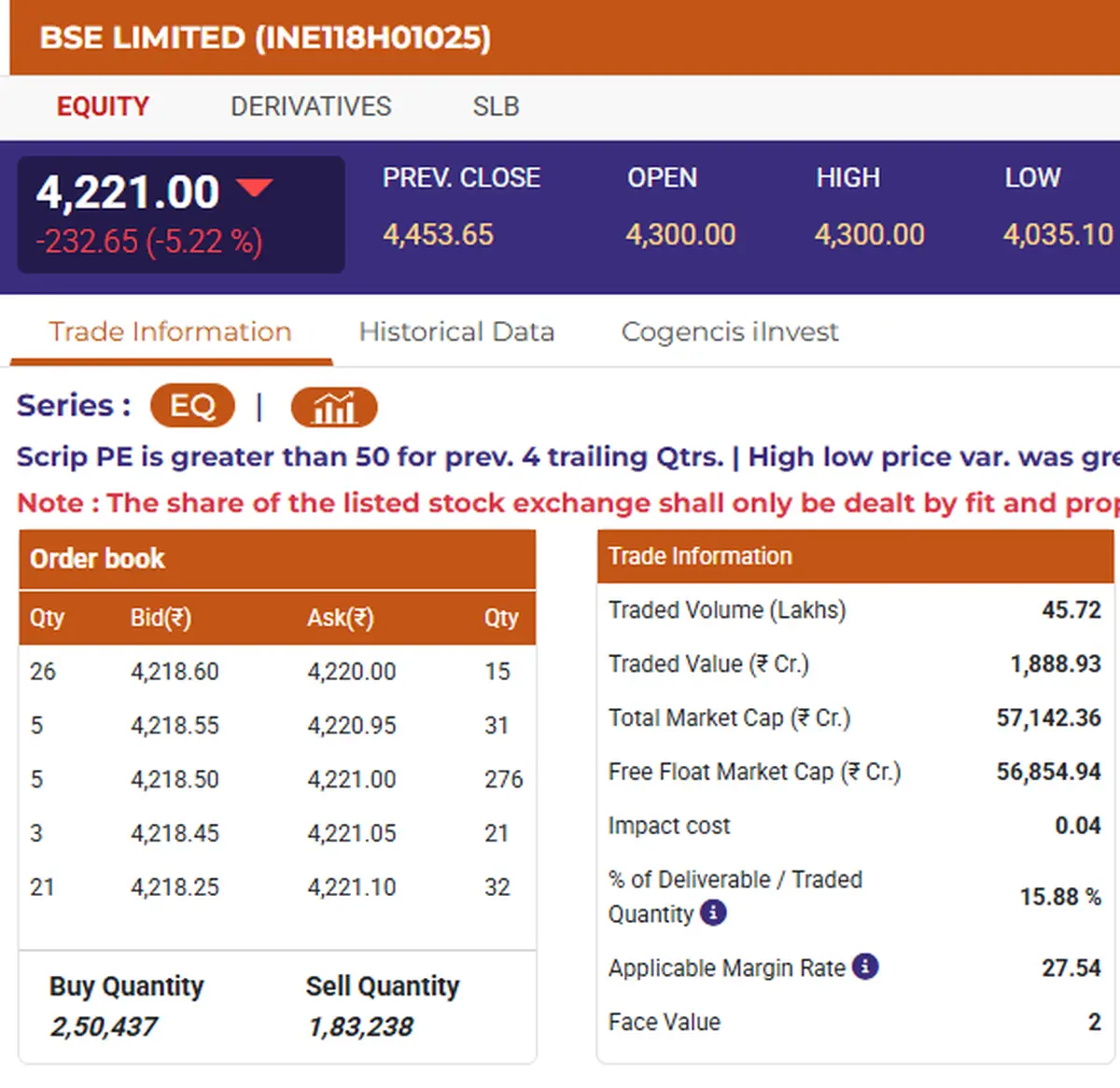The height and width of the screenshot is (1088, 1120).
Task: Click Buy Quantity value 2,50,437
Action: click(104, 1027)
